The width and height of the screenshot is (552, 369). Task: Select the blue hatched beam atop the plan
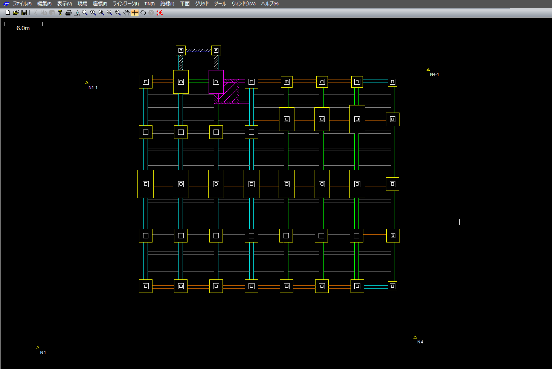point(198,51)
